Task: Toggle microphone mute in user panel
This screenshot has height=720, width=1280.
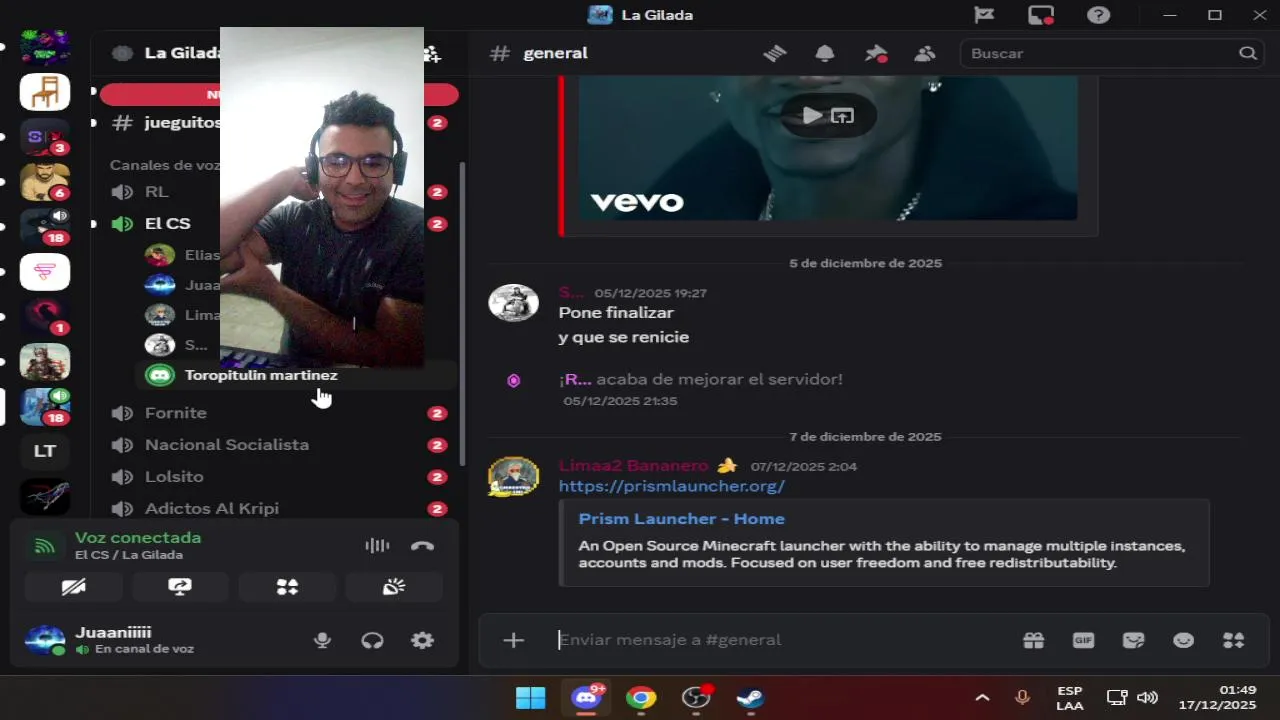Action: tap(322, 640)
